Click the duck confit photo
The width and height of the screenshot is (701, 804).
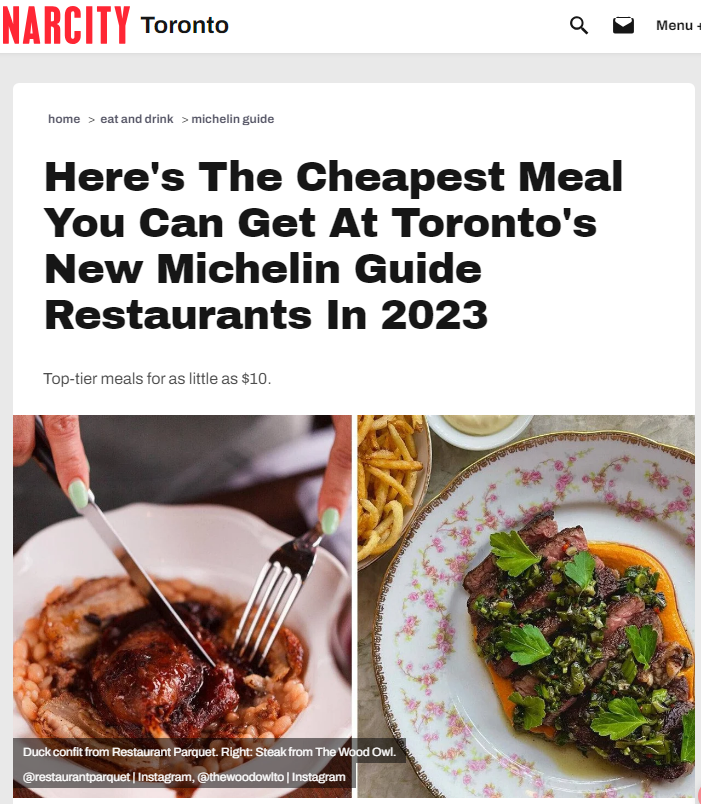(x=182, y=606)
